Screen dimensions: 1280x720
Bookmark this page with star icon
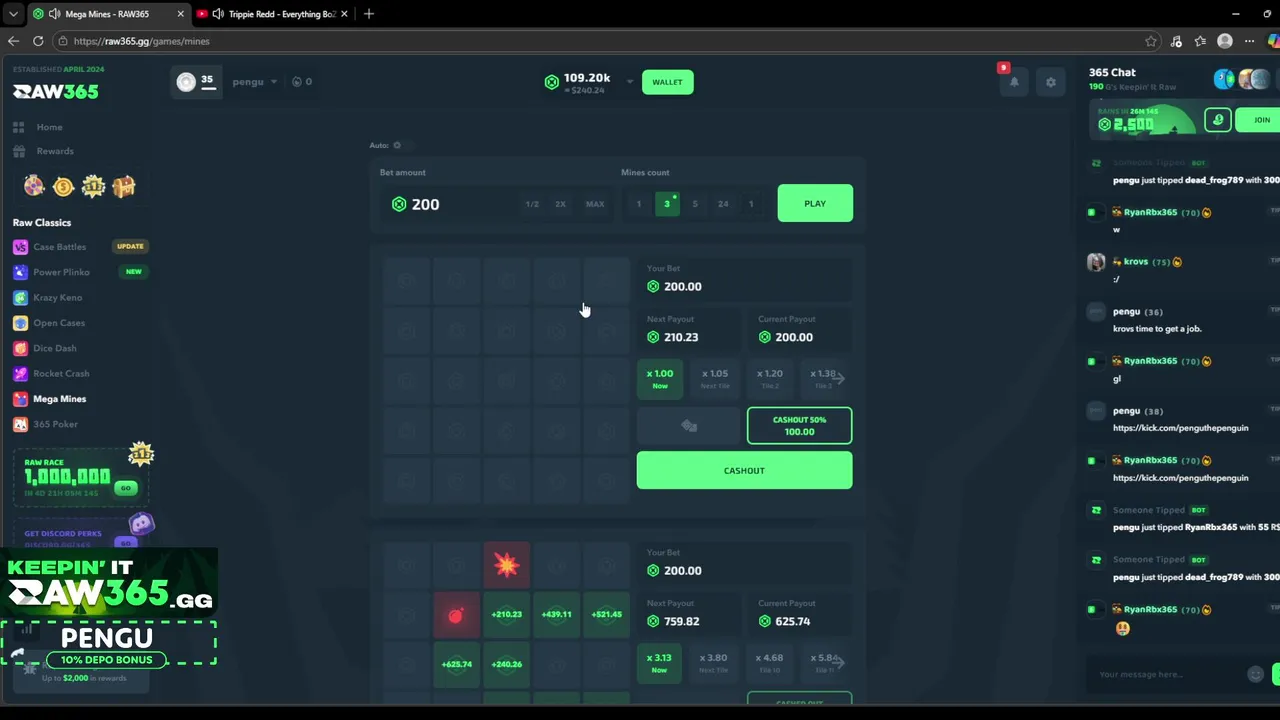tap(1151, 41)
